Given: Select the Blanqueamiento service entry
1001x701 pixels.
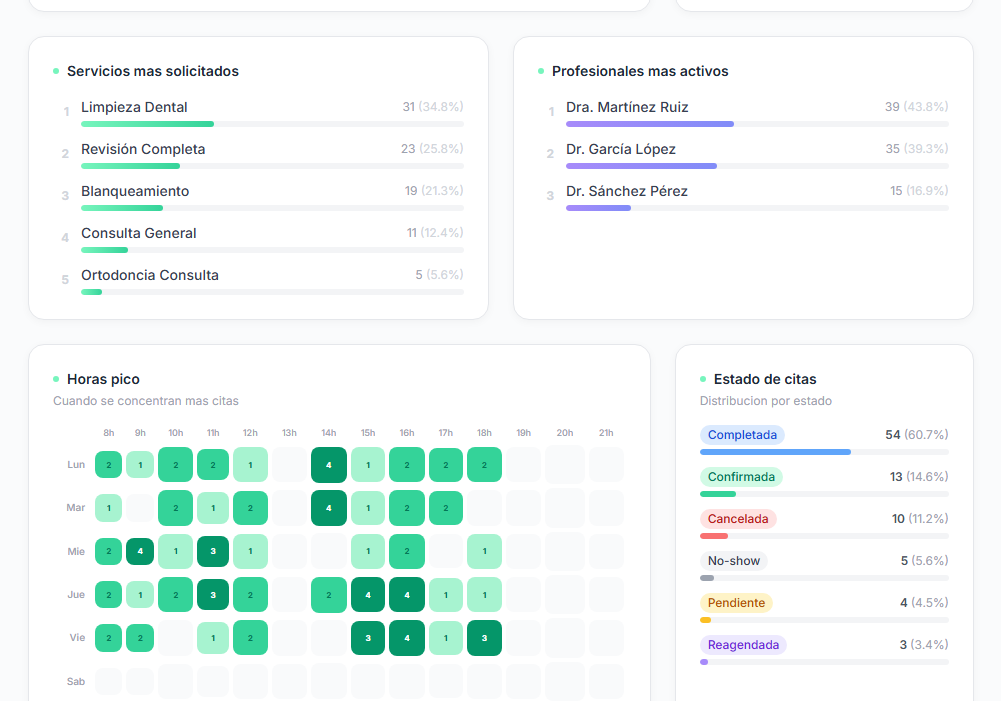Looking at the screenshot, I should pyautogui.click(x=135, y=191).
